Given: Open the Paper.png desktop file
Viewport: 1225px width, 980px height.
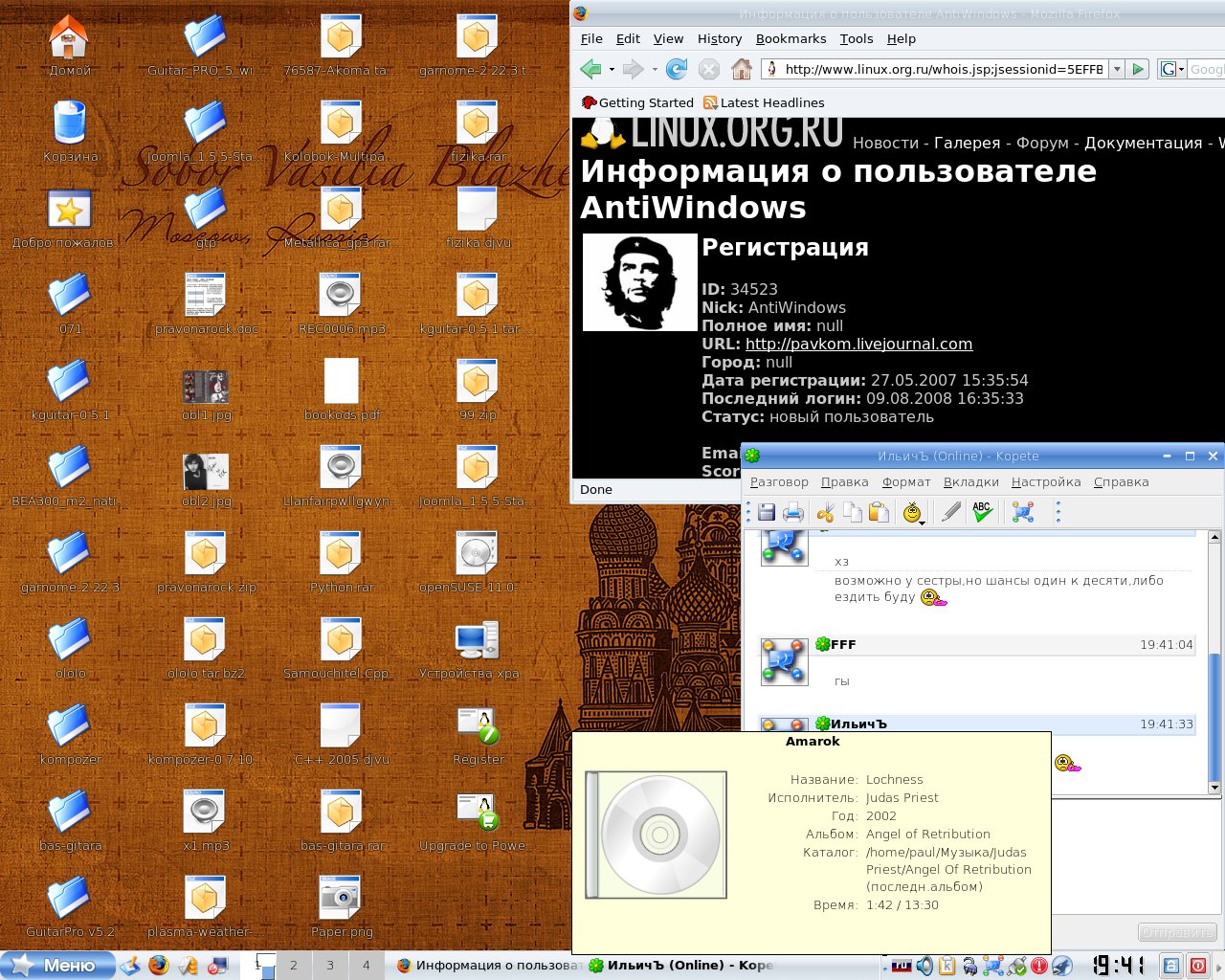Looking at the screenshot, I should [342, 906].
